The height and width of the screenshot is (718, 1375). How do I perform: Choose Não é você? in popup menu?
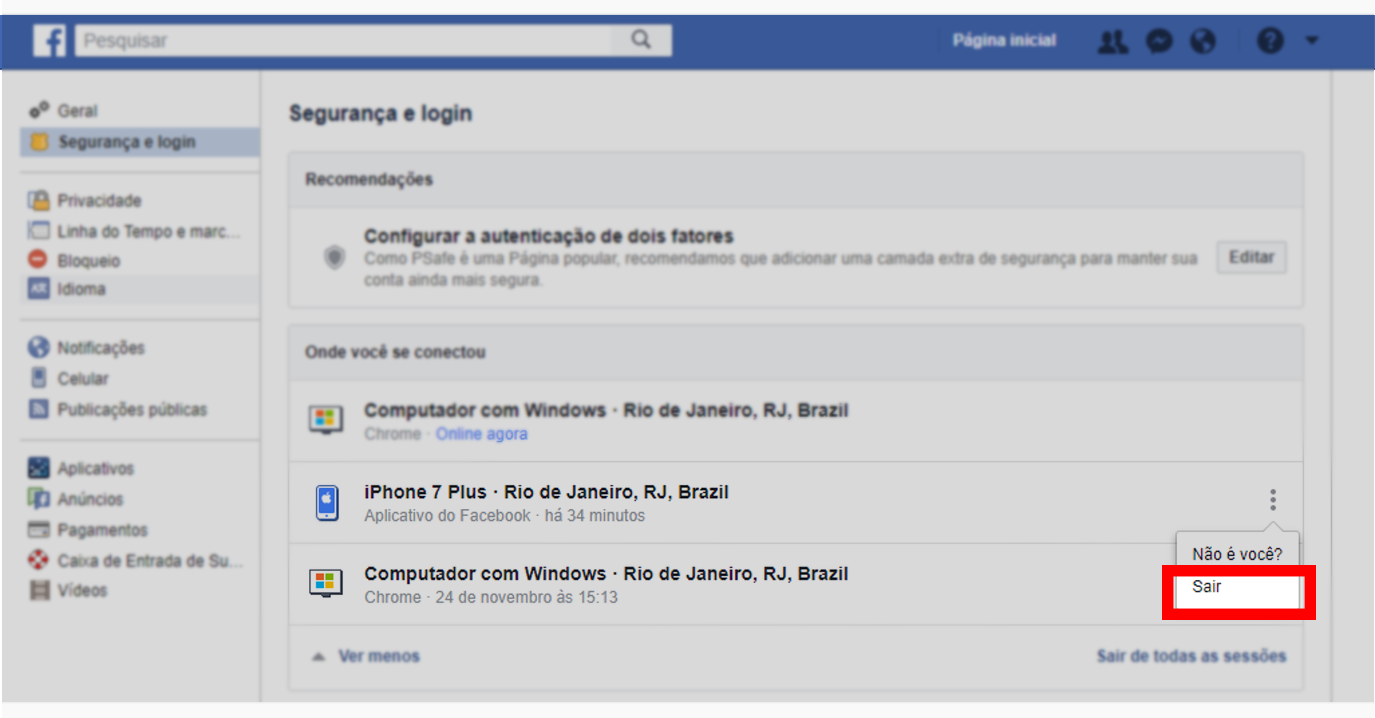coord(1237,553)
